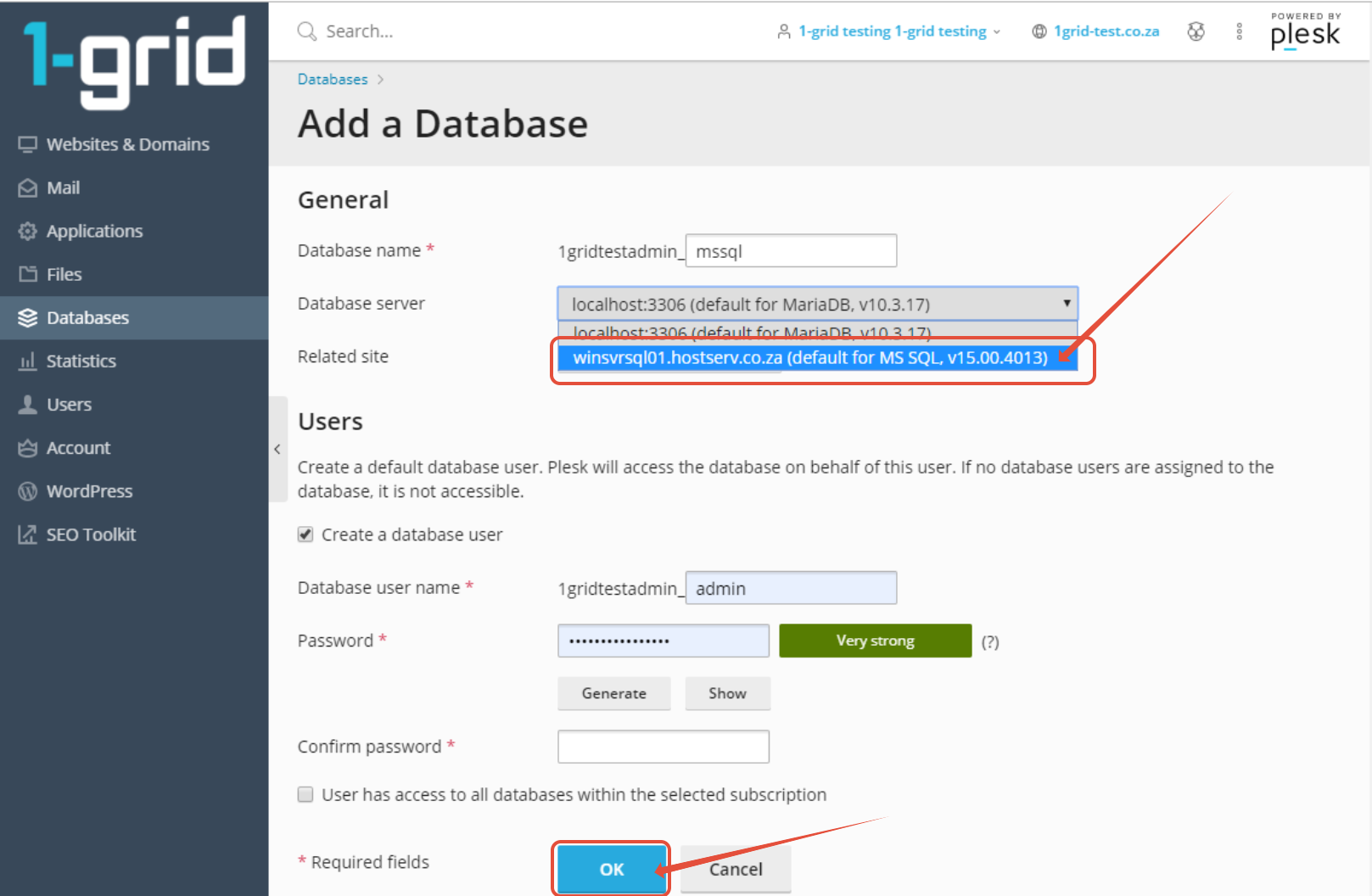This screenshot has width=1372, height=896.
Task: Click the '* Required fields' note
Action: click(363, 862)
